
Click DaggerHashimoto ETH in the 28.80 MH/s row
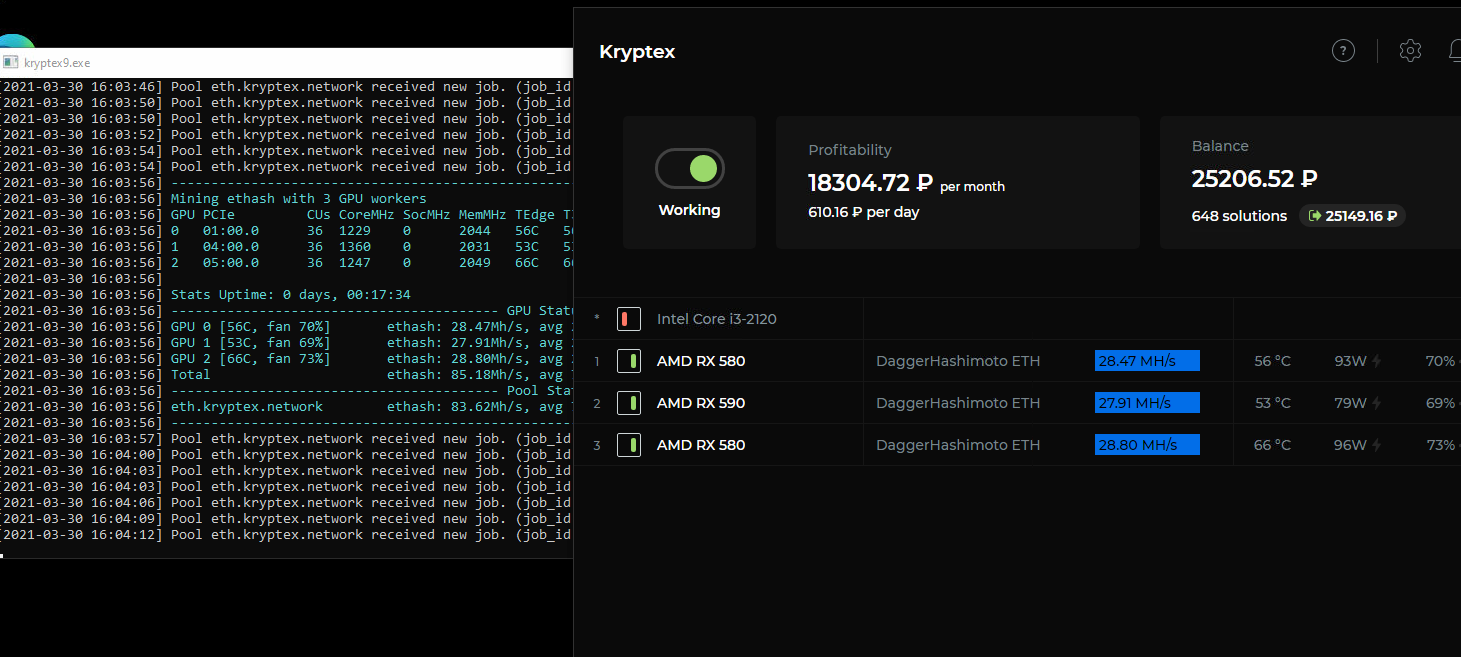coord(958,445)
